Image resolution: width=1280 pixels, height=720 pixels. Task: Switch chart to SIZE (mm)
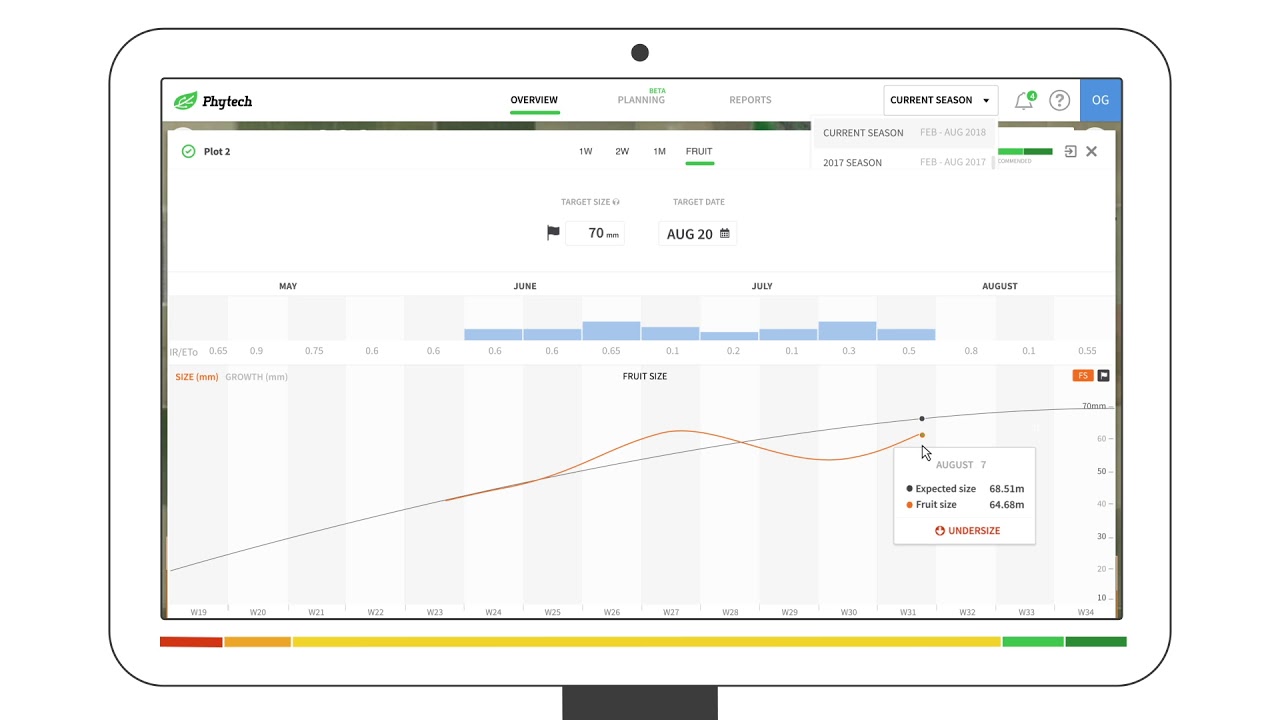(196, 377)
